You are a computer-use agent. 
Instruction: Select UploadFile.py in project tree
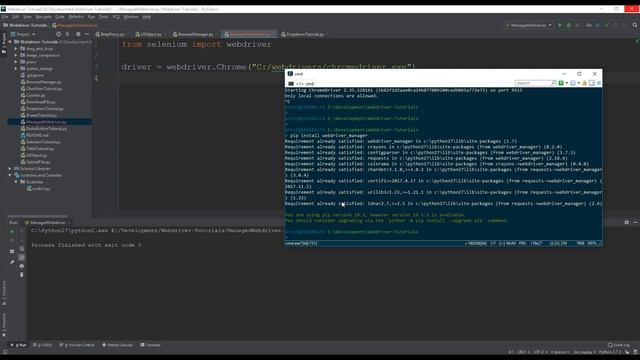[x=35, y=162]
